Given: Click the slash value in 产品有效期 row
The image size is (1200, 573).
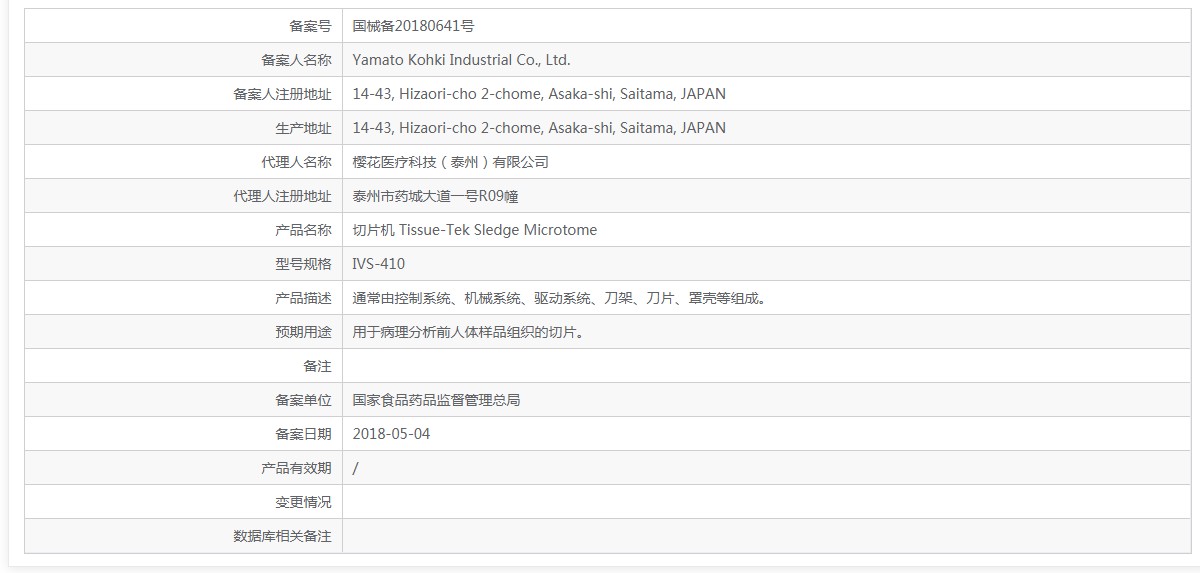Looking at the screenshot, I should click(356, 468).
